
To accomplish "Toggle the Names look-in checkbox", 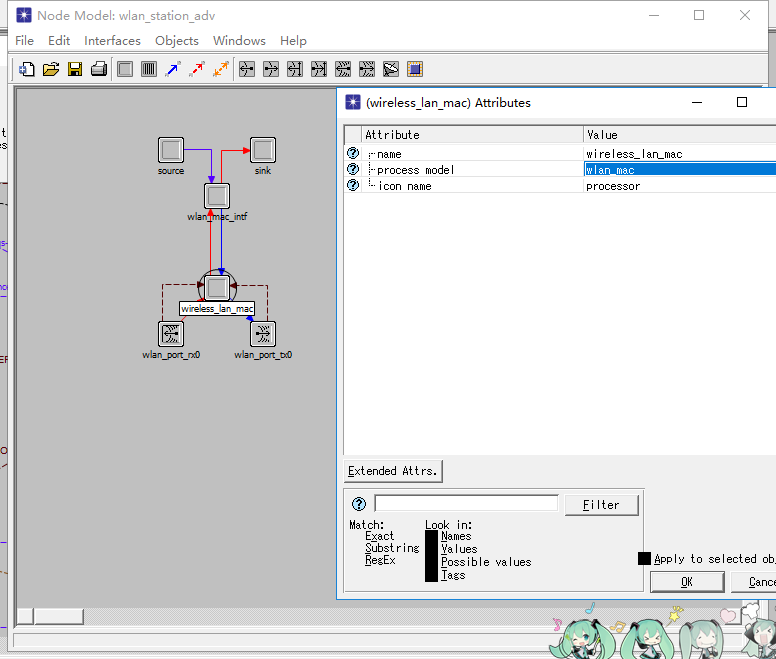I will coord(431,536).
